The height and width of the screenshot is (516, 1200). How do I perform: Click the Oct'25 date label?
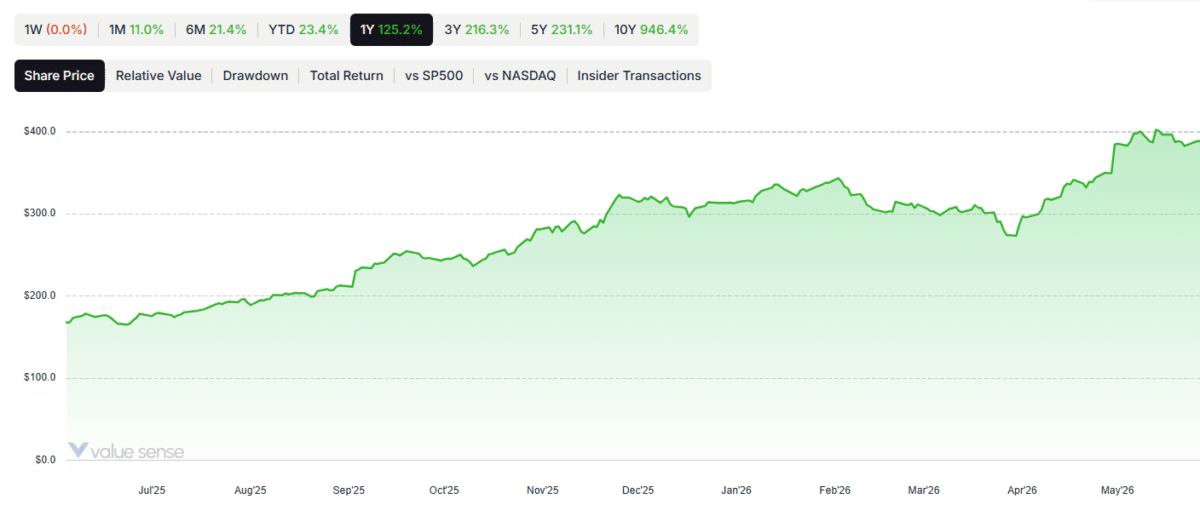tap(444, 490)
